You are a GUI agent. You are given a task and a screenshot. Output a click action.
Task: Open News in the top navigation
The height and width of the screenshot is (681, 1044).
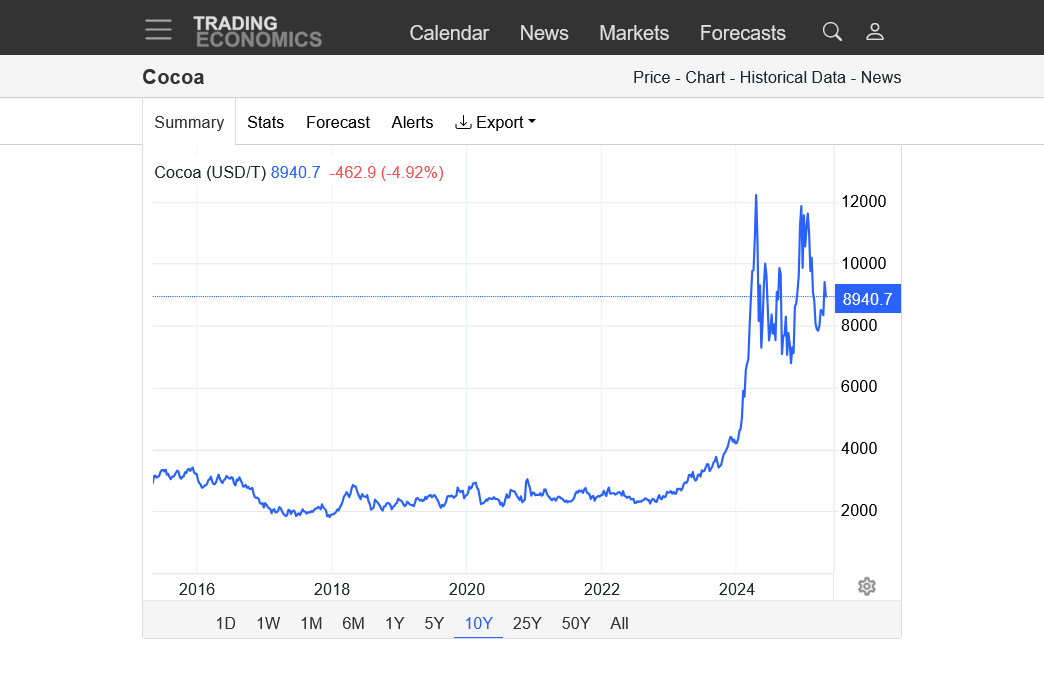(x=544, y=33)
